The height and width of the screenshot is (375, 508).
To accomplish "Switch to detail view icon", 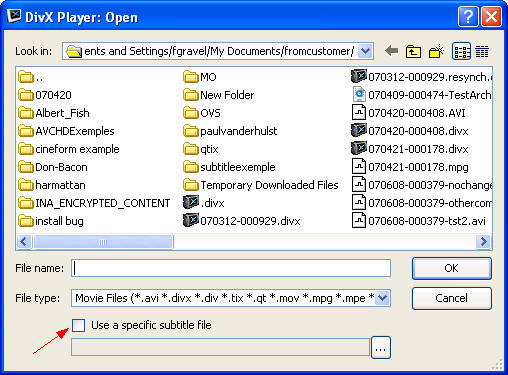I will click(x=482, y=51).
